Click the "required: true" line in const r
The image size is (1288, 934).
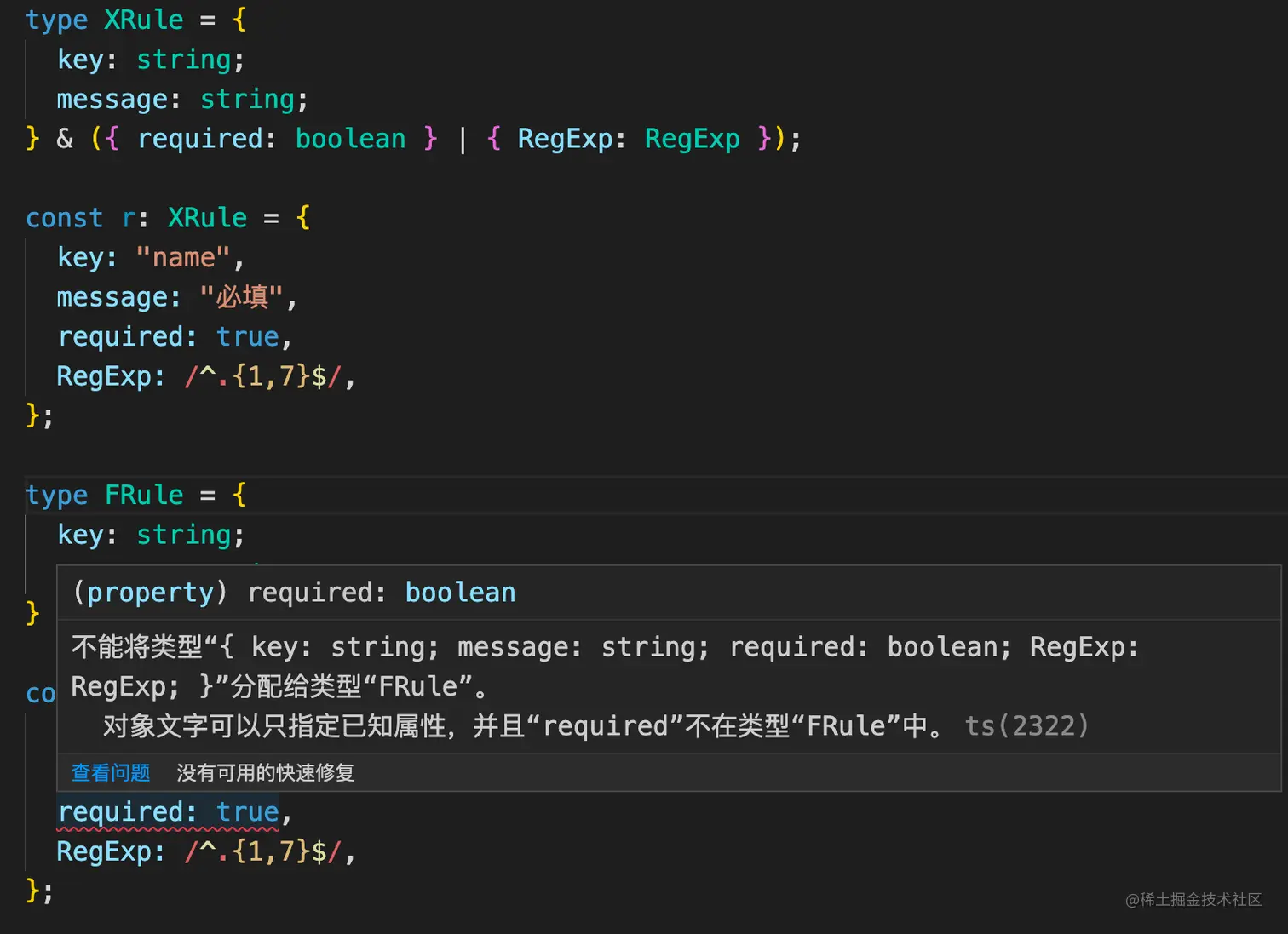tap(175, 337)
